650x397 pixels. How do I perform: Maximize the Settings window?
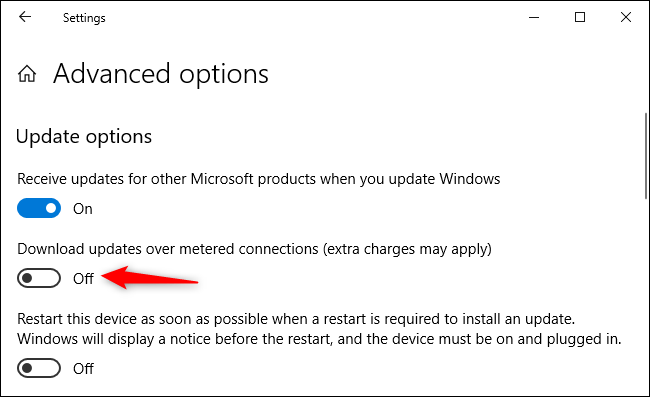click(x=580, y=17)
